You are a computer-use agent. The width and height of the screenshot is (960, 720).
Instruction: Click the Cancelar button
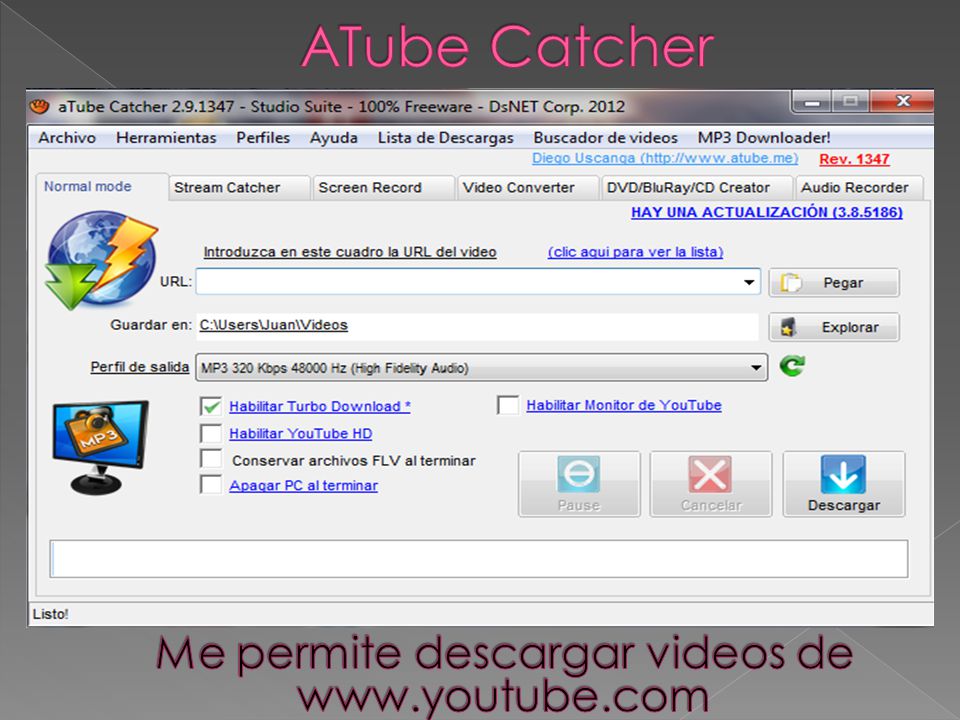(x=711, y=484)
